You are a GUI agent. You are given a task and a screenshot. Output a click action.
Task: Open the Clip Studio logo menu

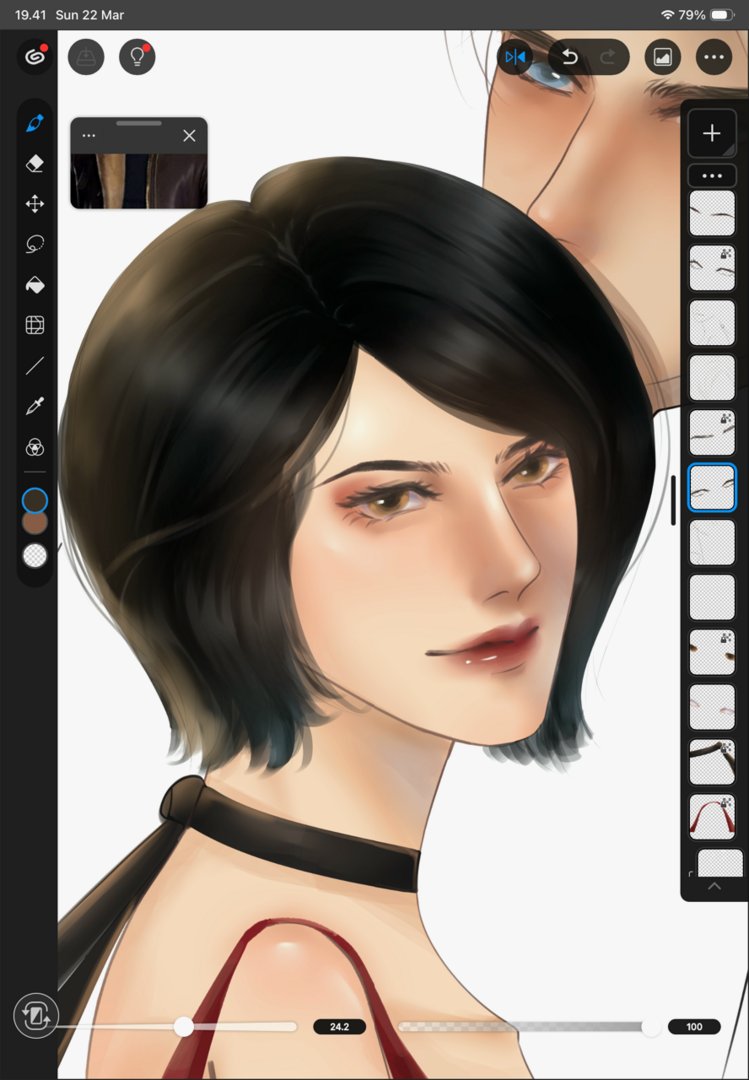[x=34, y=56]
